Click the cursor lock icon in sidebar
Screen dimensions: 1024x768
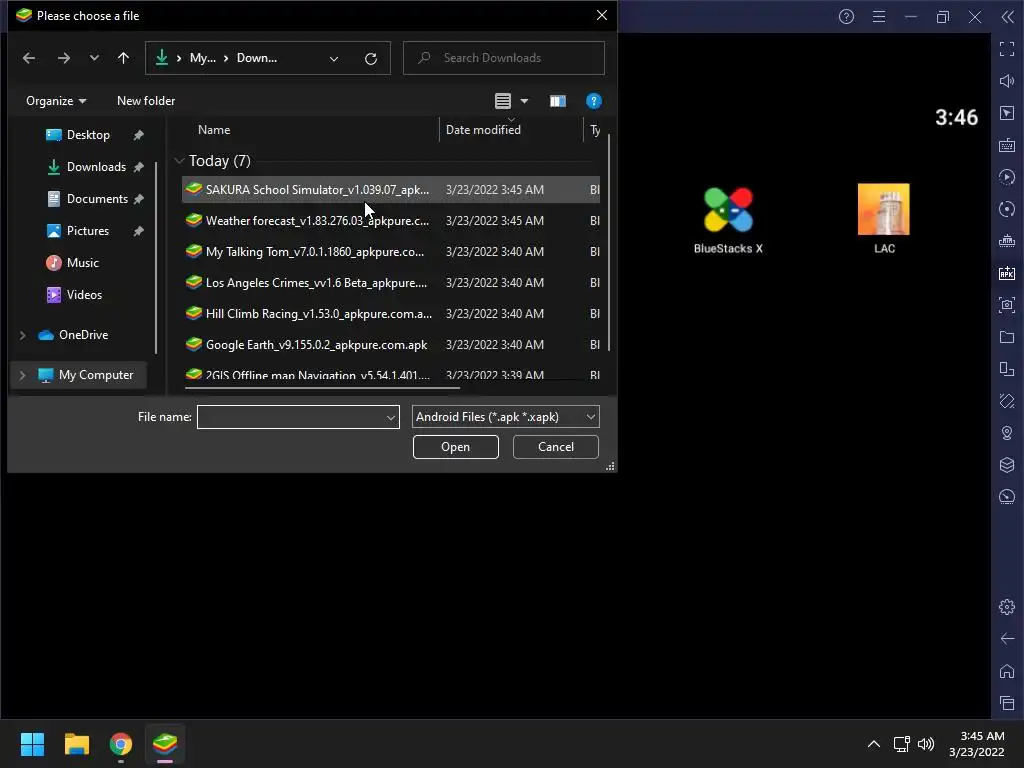point(1006,113)
